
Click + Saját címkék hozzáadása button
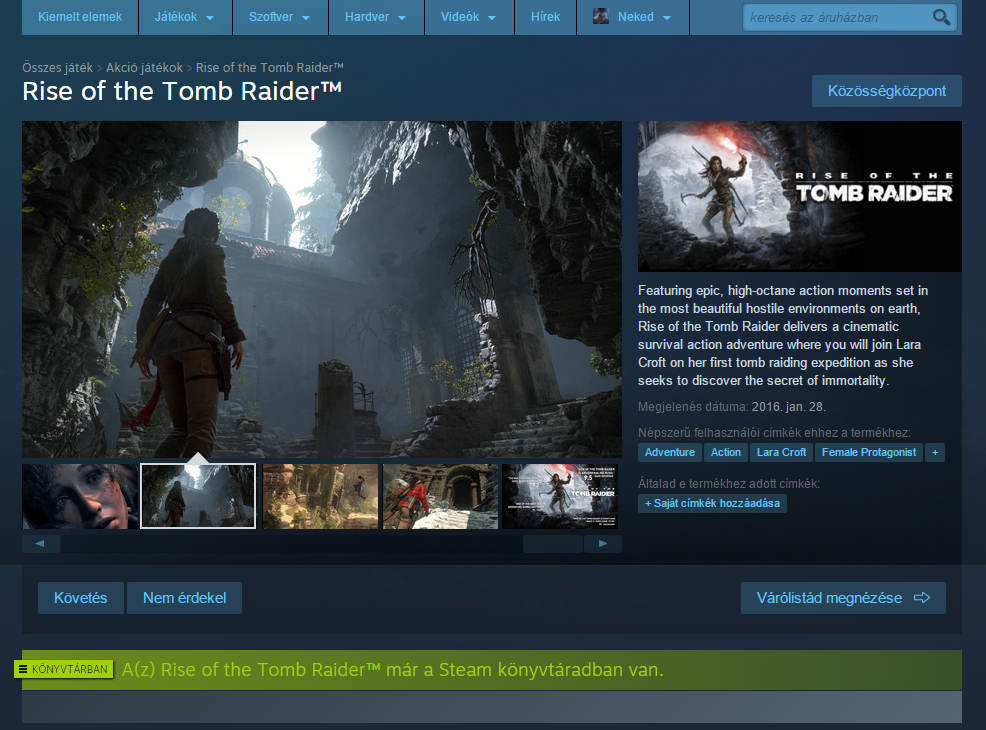coord(712,503)
